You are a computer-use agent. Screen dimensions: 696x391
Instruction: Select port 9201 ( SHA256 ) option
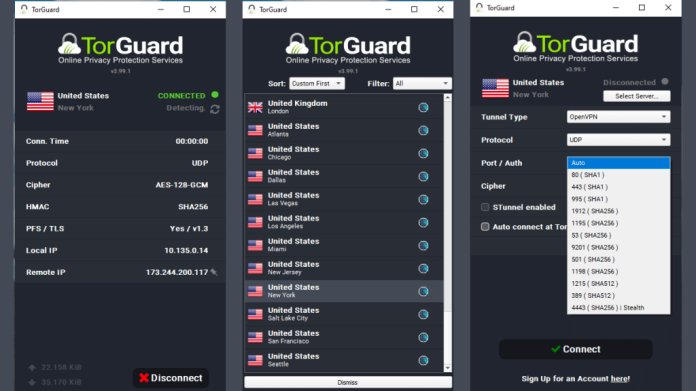tap(618, 247)
